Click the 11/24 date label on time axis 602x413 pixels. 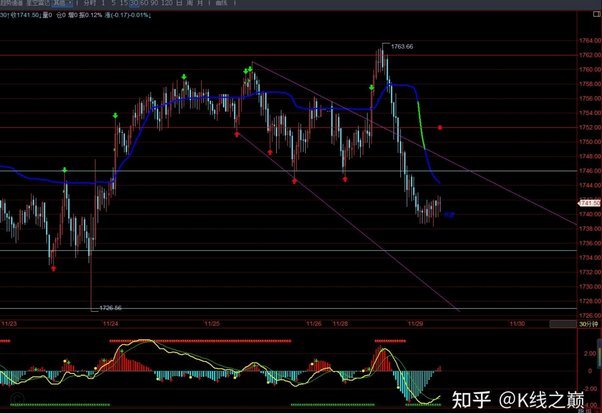[x=111, y=324]
